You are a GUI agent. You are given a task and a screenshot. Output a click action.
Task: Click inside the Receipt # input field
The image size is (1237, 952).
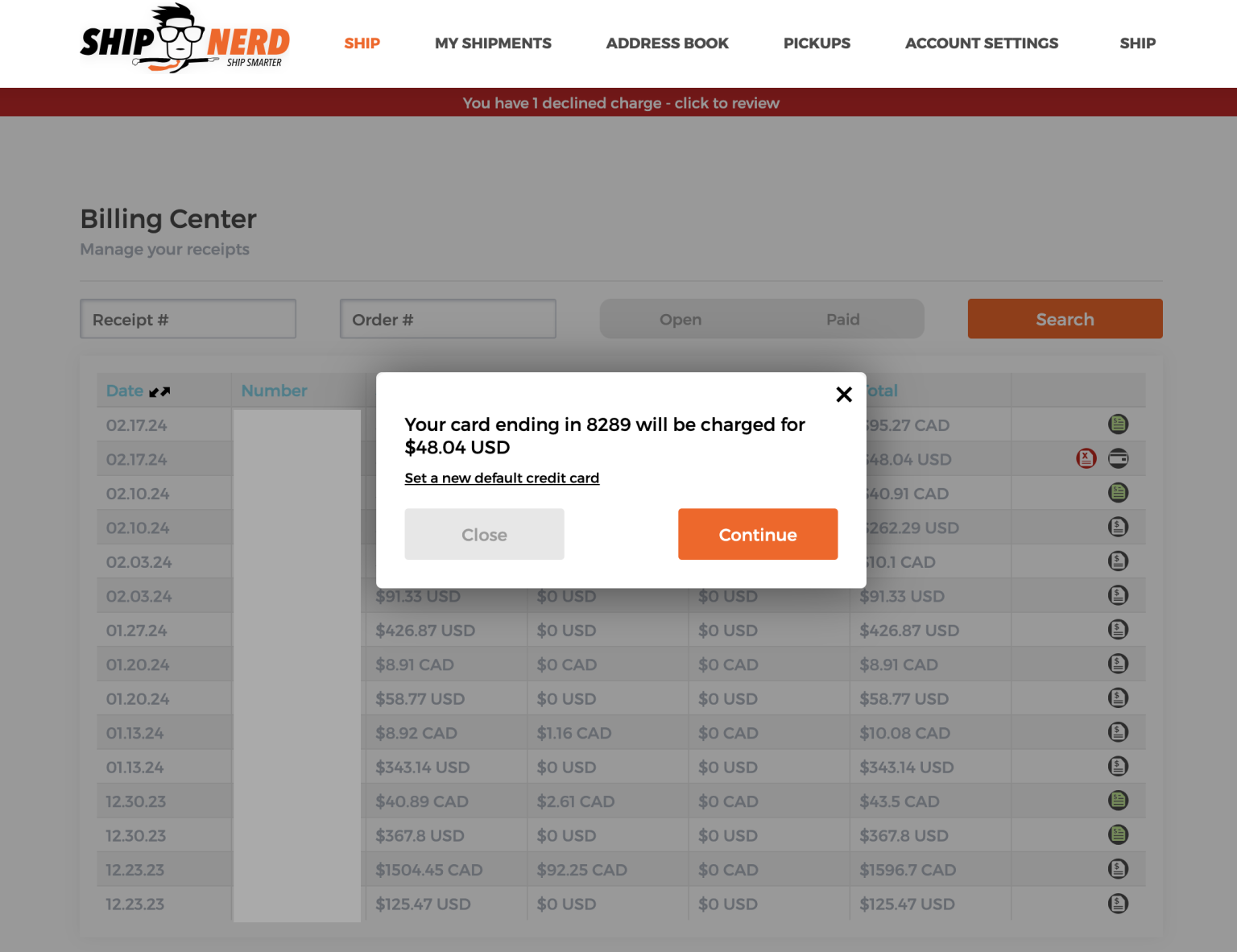[x=188, y=319]
